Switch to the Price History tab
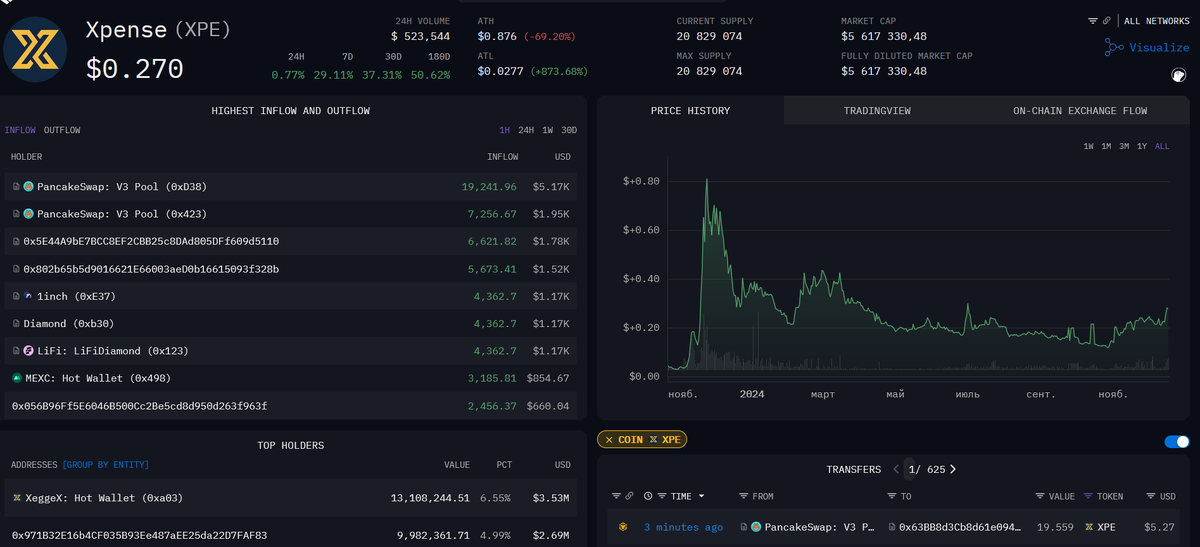The image size is (1200, 547). pos(690,111)
